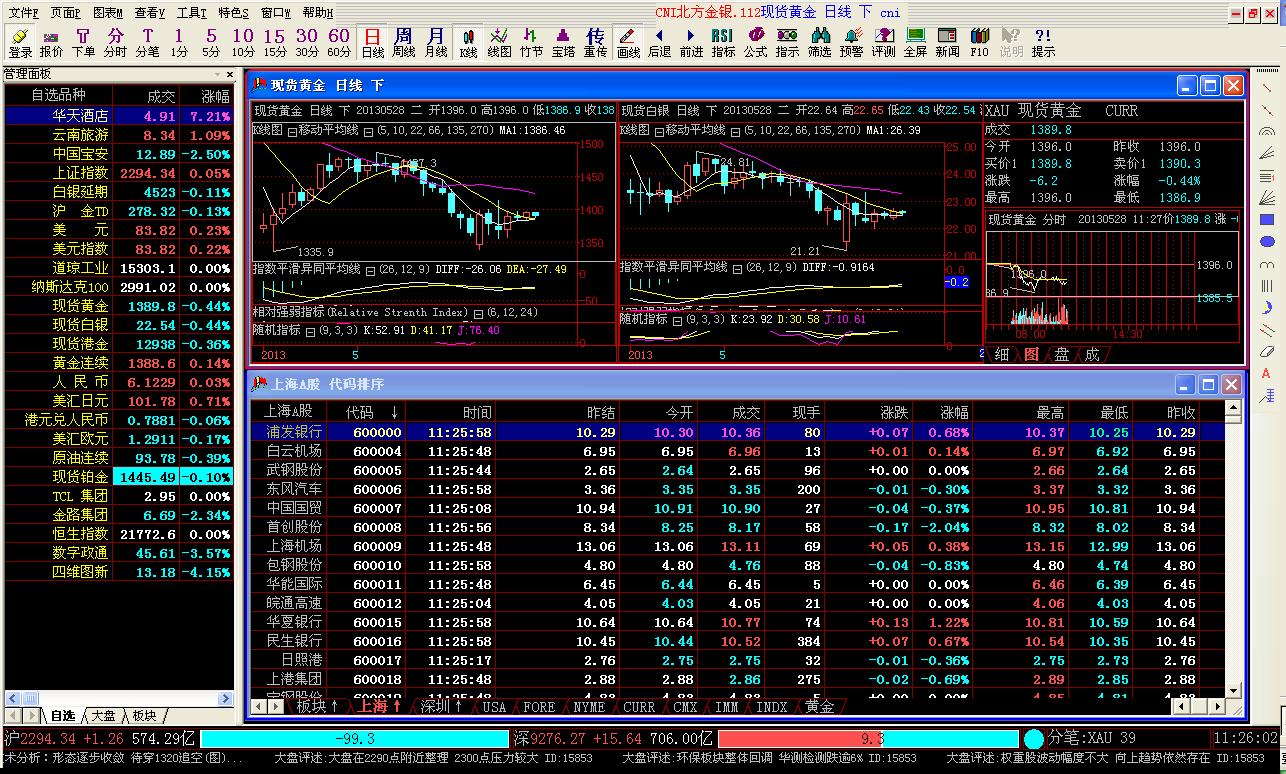Screen dimensions: 1286x774
Task: Switch to the 黄金 market tab
Action: (x=819, y=706)
